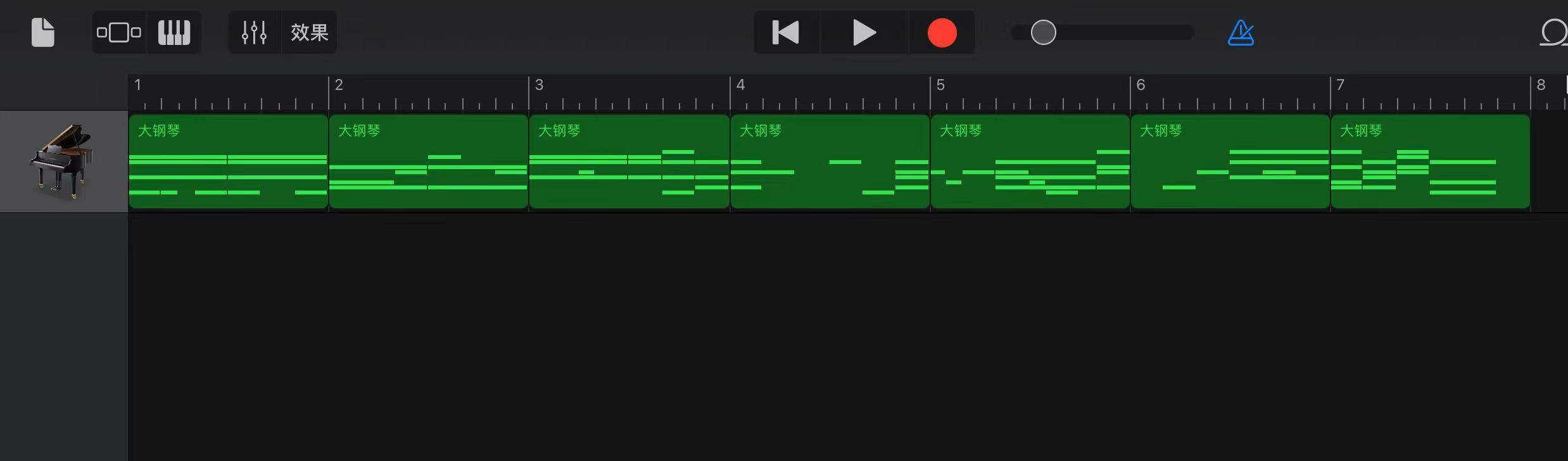Image resolution: width=1568 pixels, height=461 pixels.
Task: Select the 大钢琴 region at bar 5
Action: (1030, 161)
